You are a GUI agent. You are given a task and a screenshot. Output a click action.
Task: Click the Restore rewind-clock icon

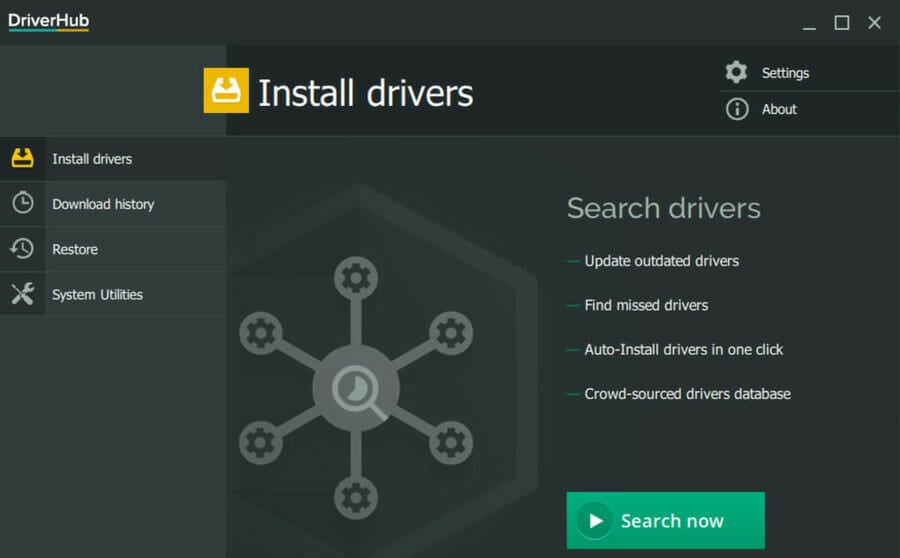(x=22, y=249)
